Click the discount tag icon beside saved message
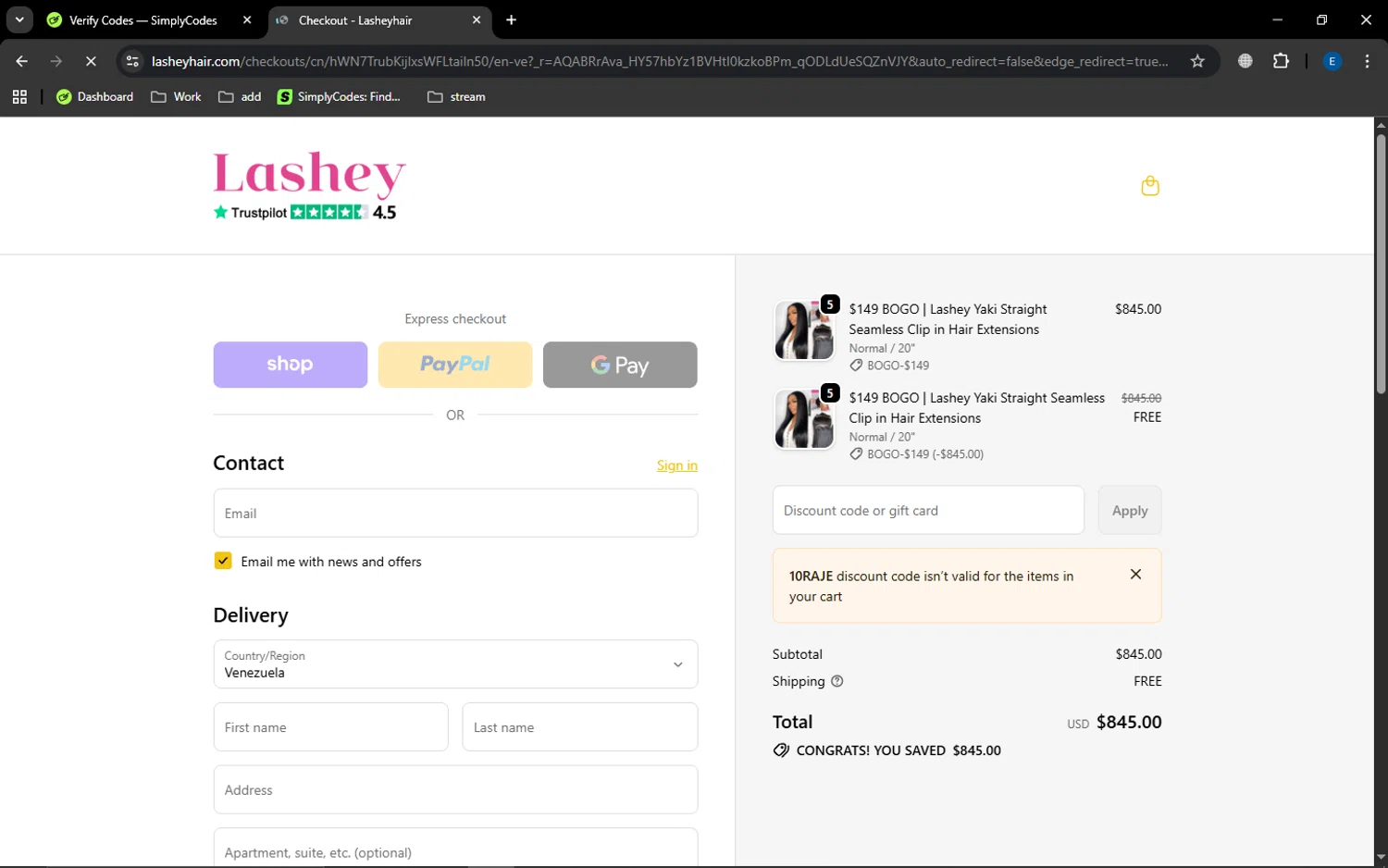 [781, 750]
